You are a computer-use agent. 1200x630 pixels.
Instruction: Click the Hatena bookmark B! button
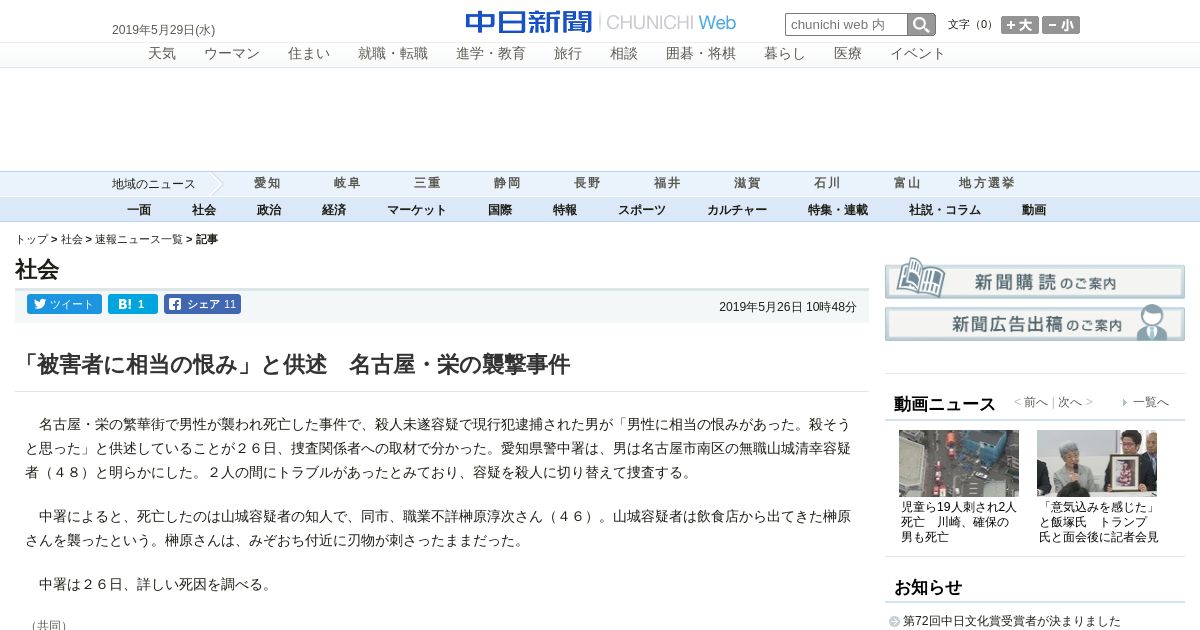click(x=133, y=304)
